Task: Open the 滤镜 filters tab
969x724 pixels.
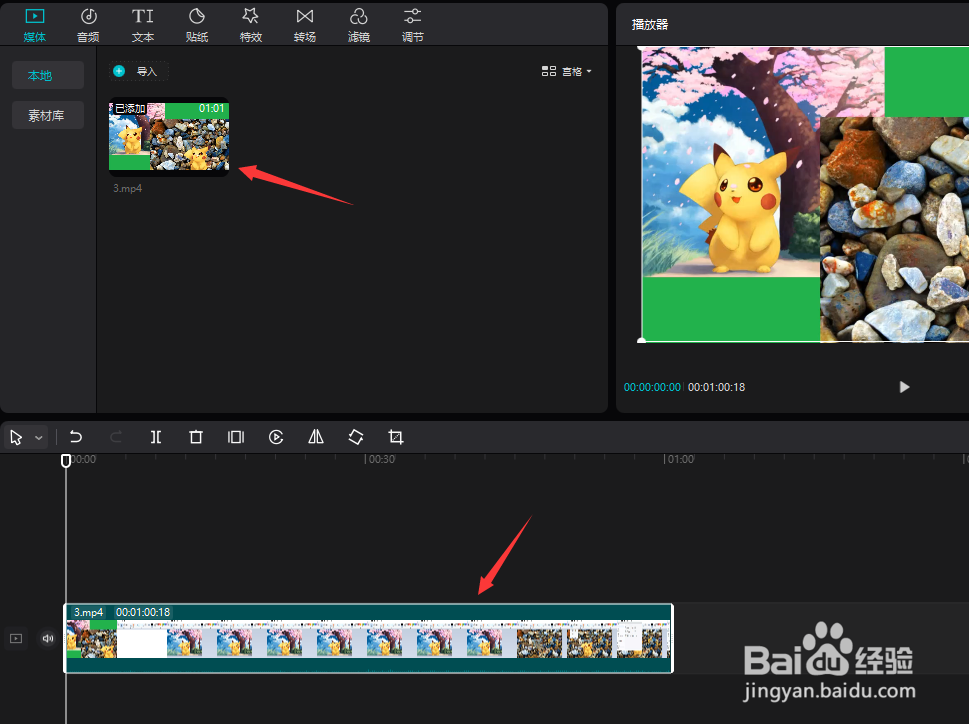Action: coord(359,25)
